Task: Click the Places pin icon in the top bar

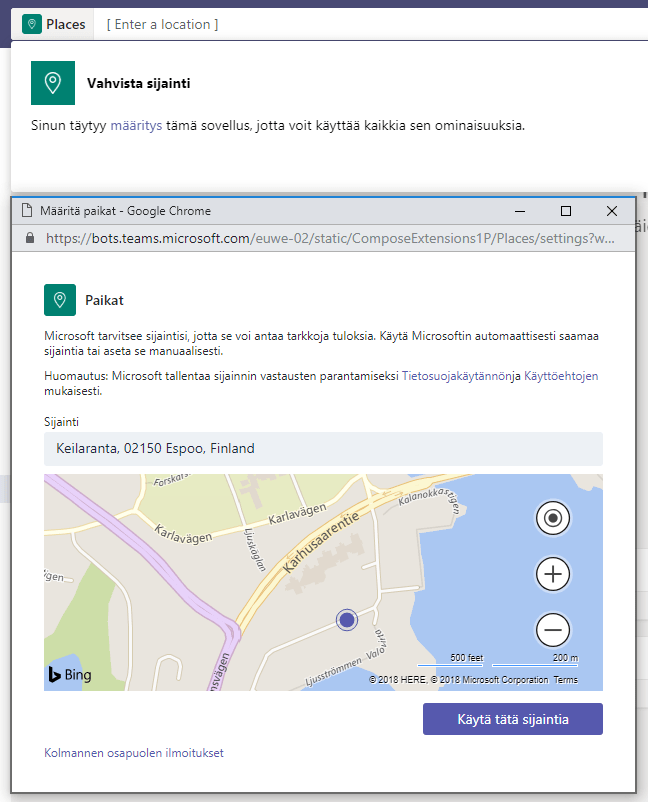Action: coord(32,24)
